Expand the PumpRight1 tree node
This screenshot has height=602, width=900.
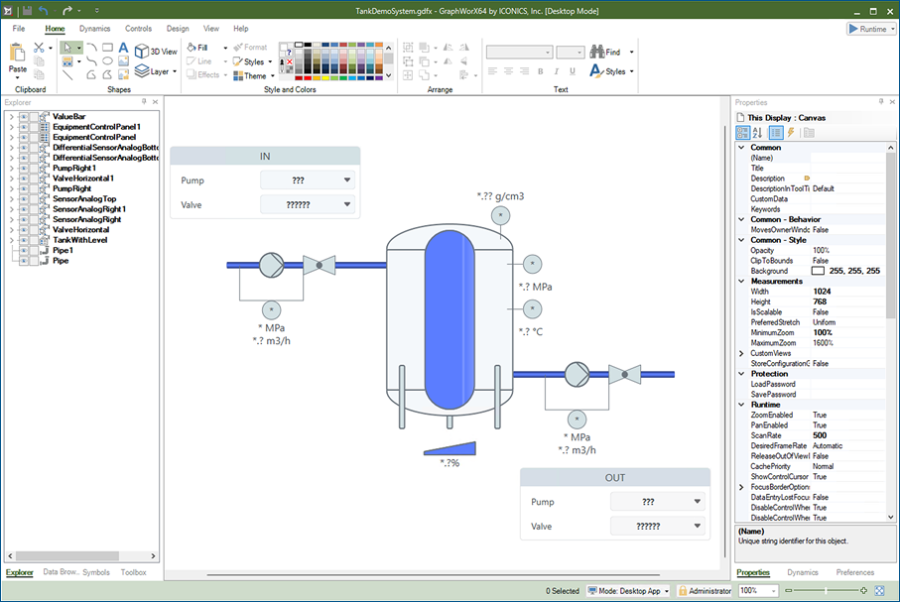coord(11,168)
